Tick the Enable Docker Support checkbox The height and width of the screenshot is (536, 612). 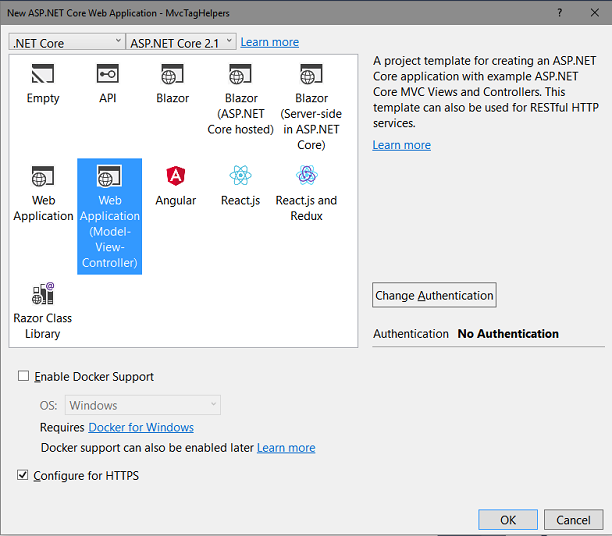tap(23, 376)
